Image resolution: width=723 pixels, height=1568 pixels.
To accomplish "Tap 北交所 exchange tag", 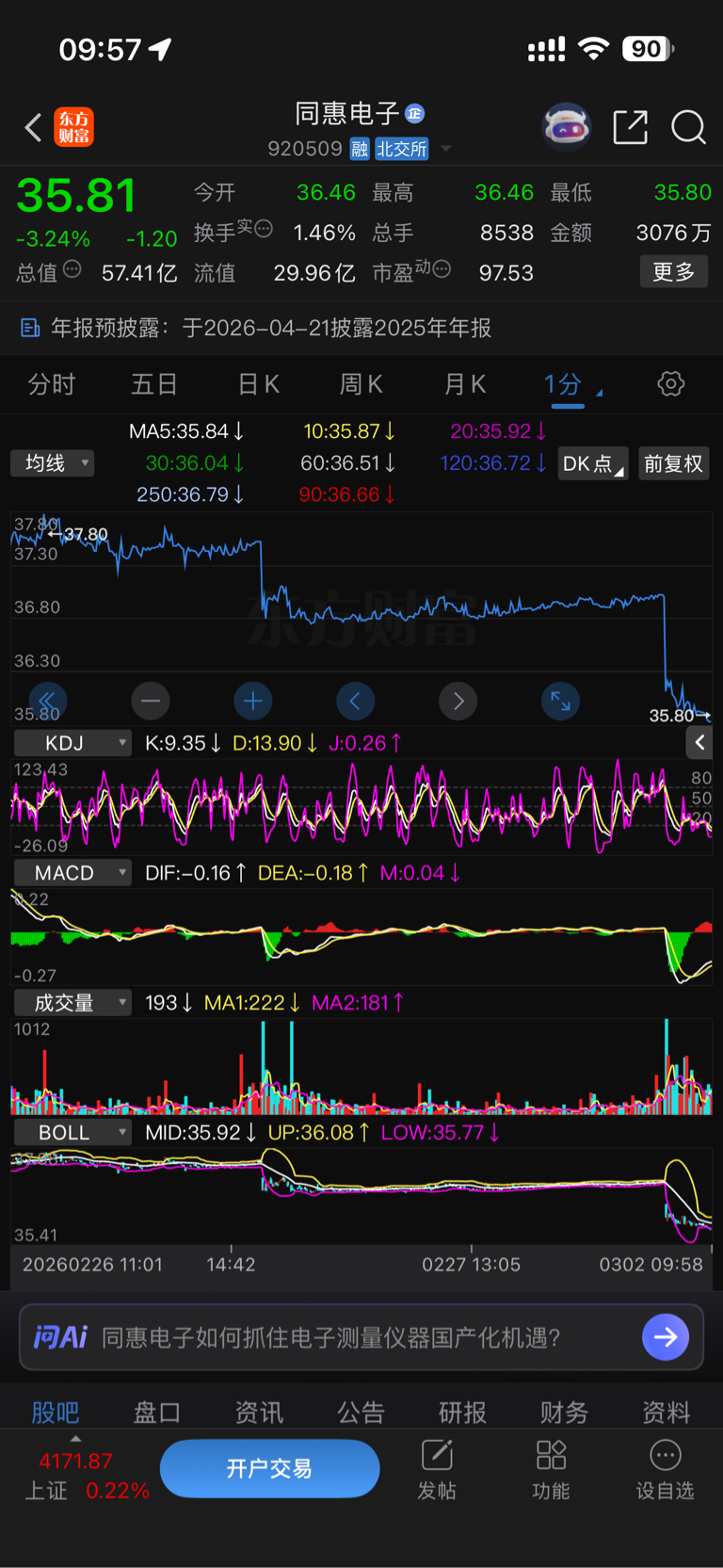I will (402, 149).
